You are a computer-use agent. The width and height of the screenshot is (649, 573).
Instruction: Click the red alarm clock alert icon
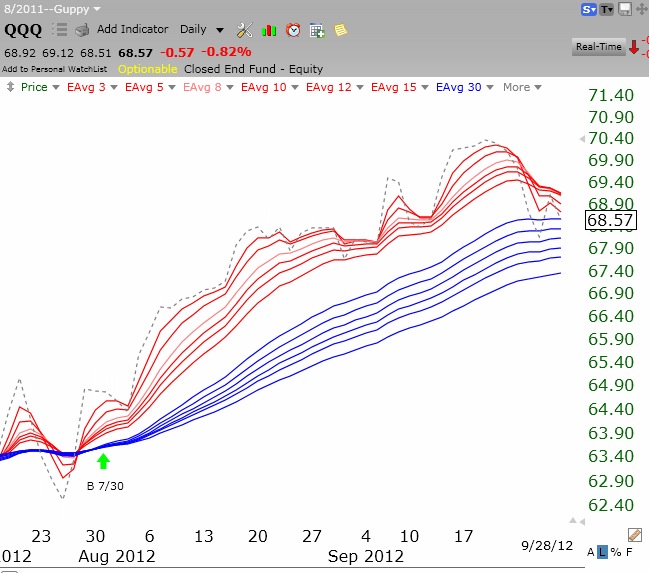point(293,30)
